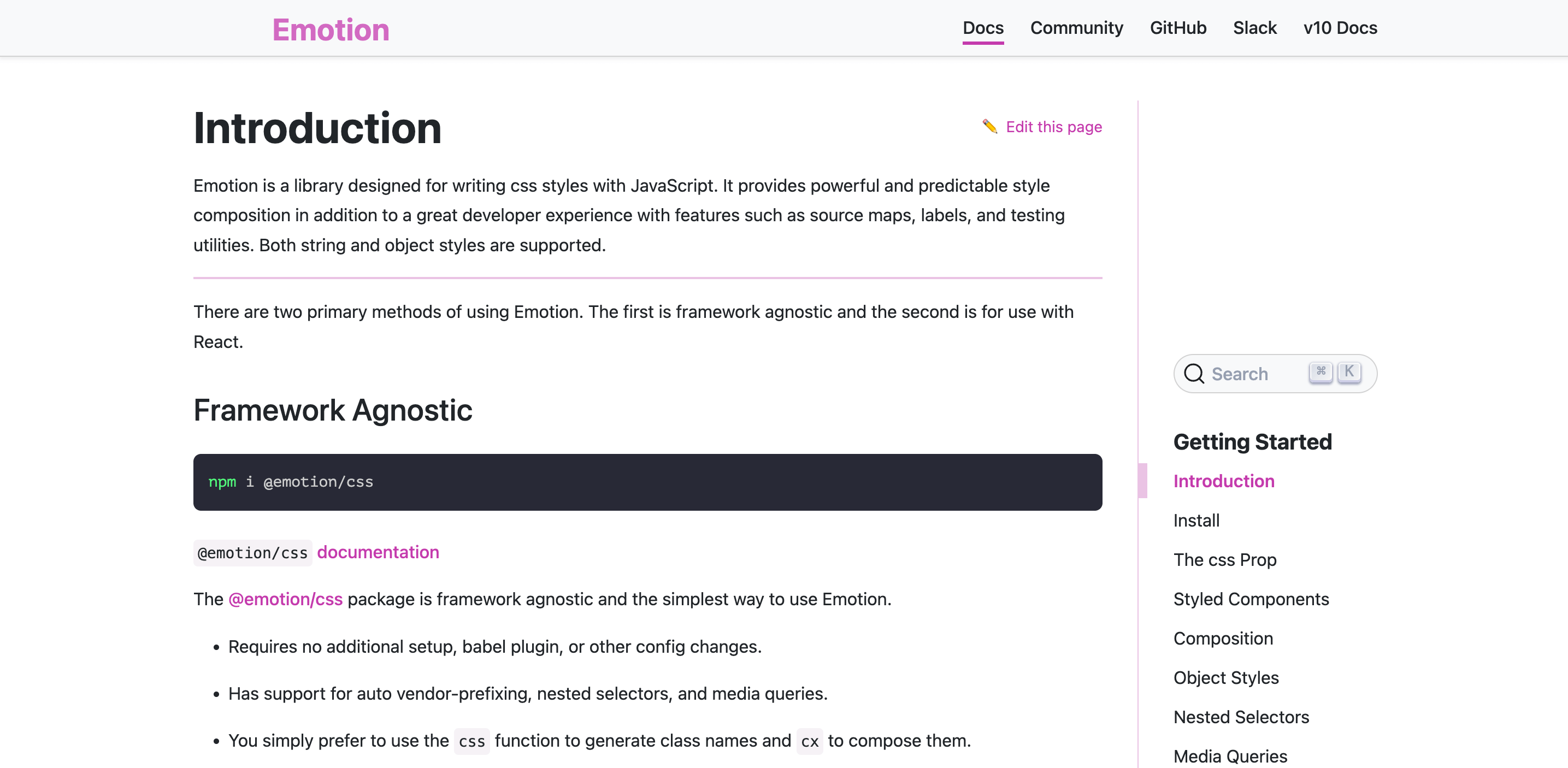Screen dimensions: 1568x768
Task: Go to GitHub from the header
Action: click(x=1178, y=28)
